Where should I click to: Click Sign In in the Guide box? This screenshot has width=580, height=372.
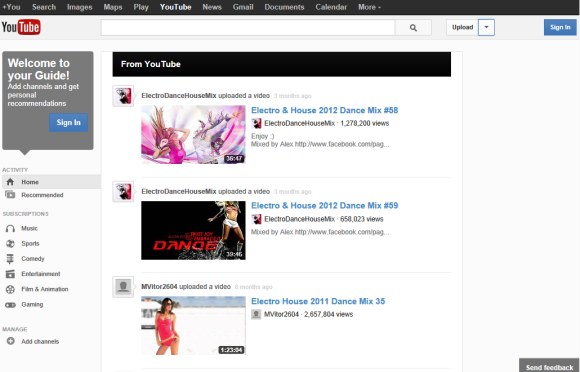[x=68, y=122]
